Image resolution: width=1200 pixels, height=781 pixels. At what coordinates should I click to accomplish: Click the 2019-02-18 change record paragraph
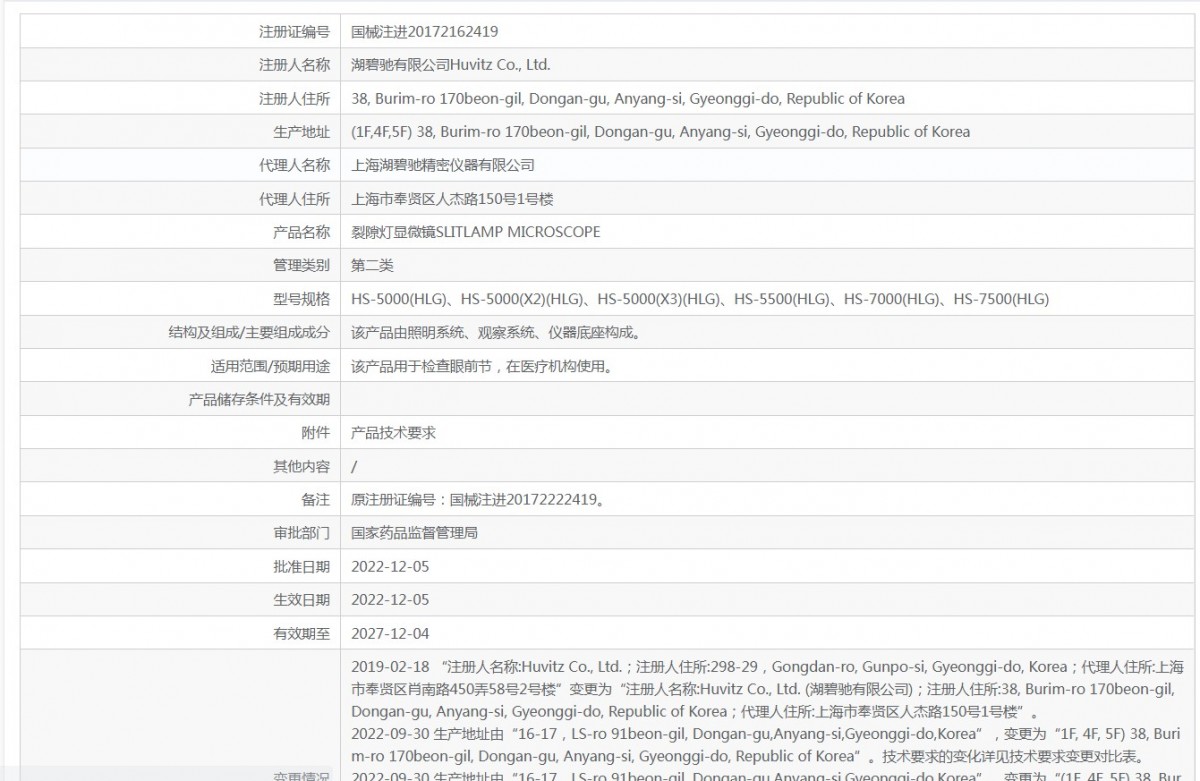[x=768, y=689]
